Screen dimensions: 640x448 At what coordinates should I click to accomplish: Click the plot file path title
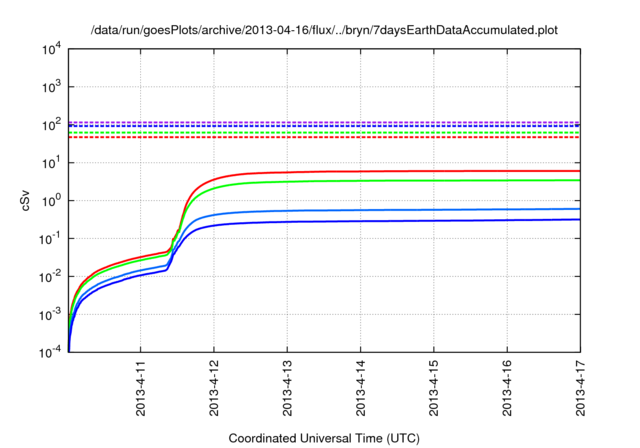coord(324,30)
